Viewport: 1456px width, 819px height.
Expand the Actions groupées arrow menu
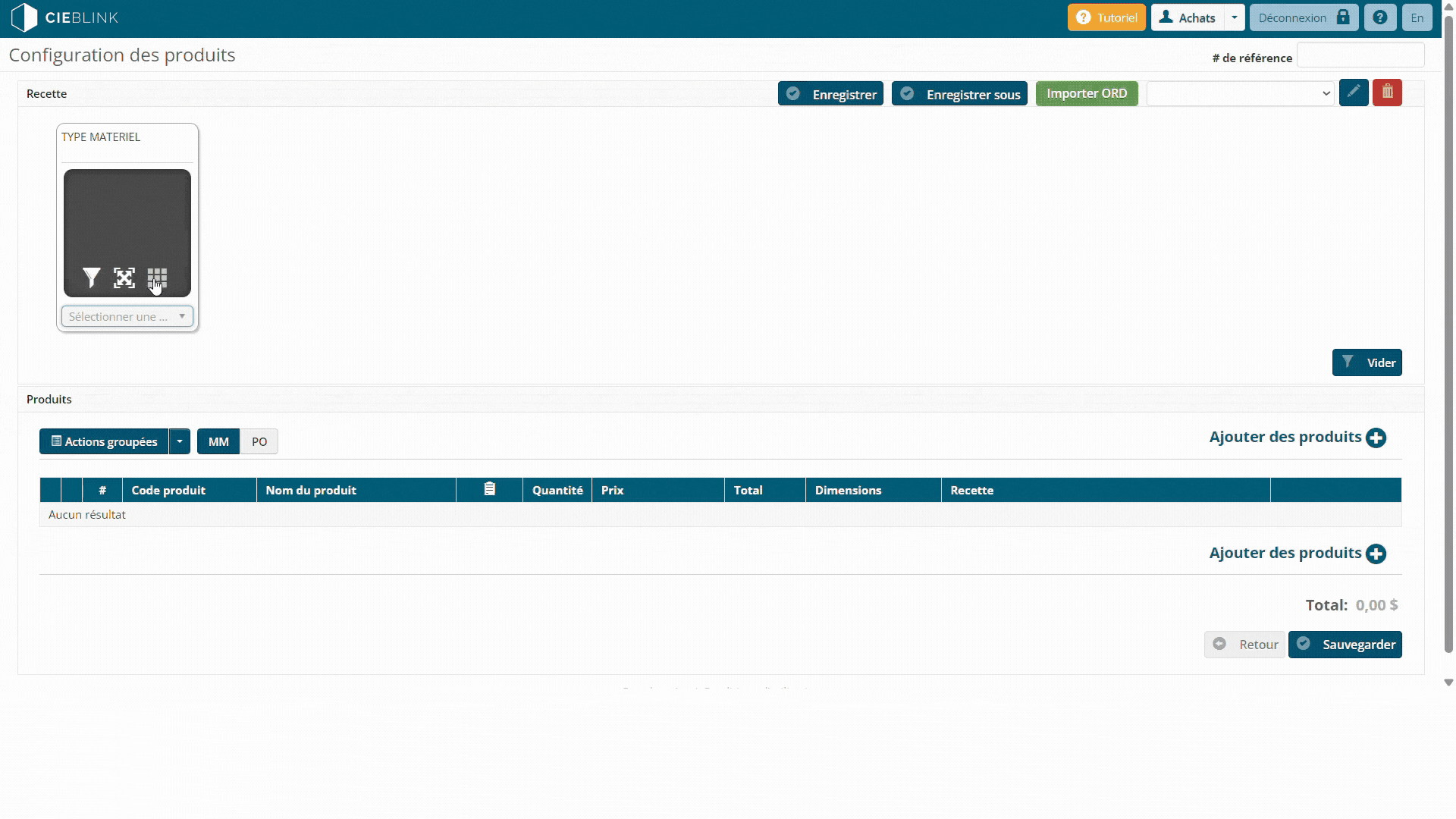point(180,441)
